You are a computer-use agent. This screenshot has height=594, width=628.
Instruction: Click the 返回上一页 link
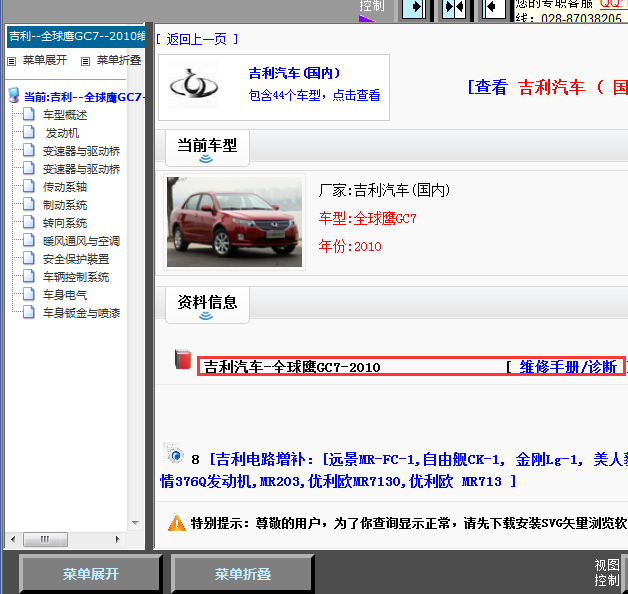[x=197, y=39]
